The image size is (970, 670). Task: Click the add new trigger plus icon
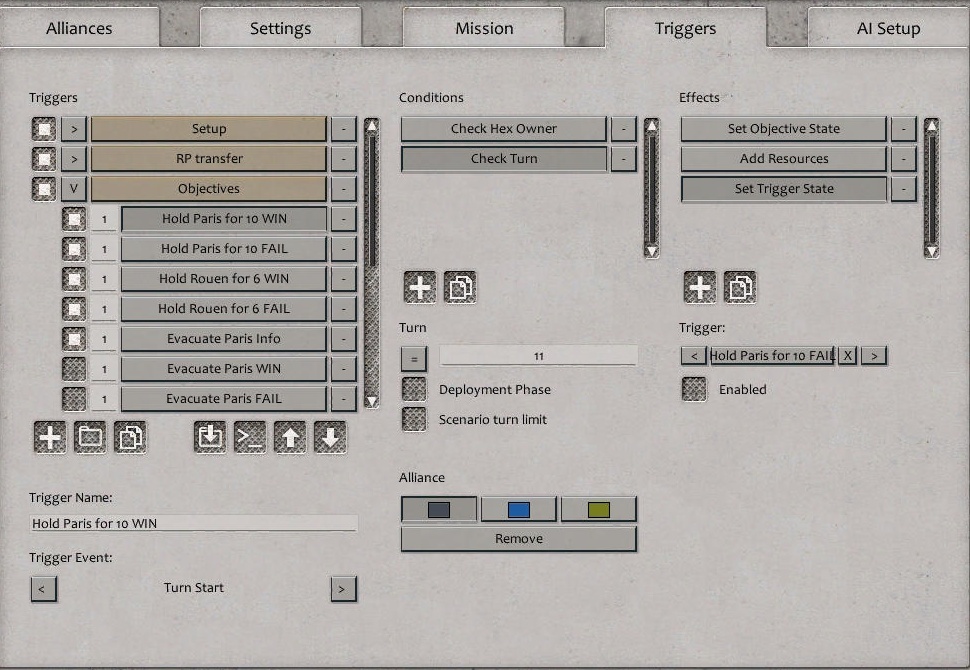[x=49, y=437]
